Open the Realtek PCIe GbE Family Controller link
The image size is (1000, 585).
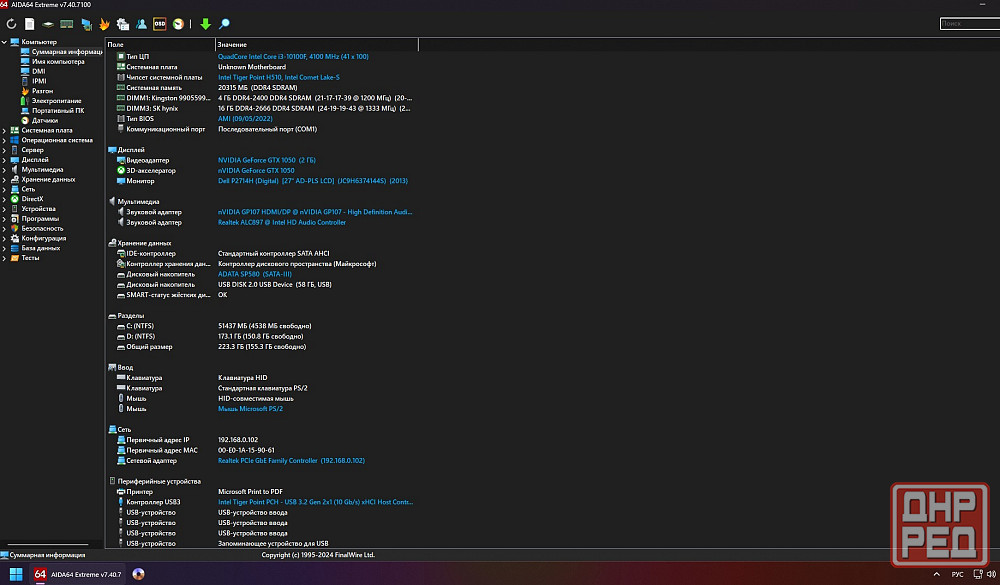click(x=291, y=461)
